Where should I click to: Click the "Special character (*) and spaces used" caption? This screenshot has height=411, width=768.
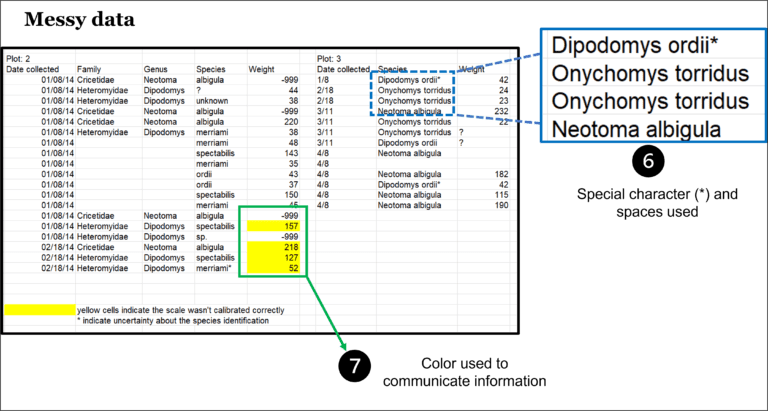(x=657, y=203)
